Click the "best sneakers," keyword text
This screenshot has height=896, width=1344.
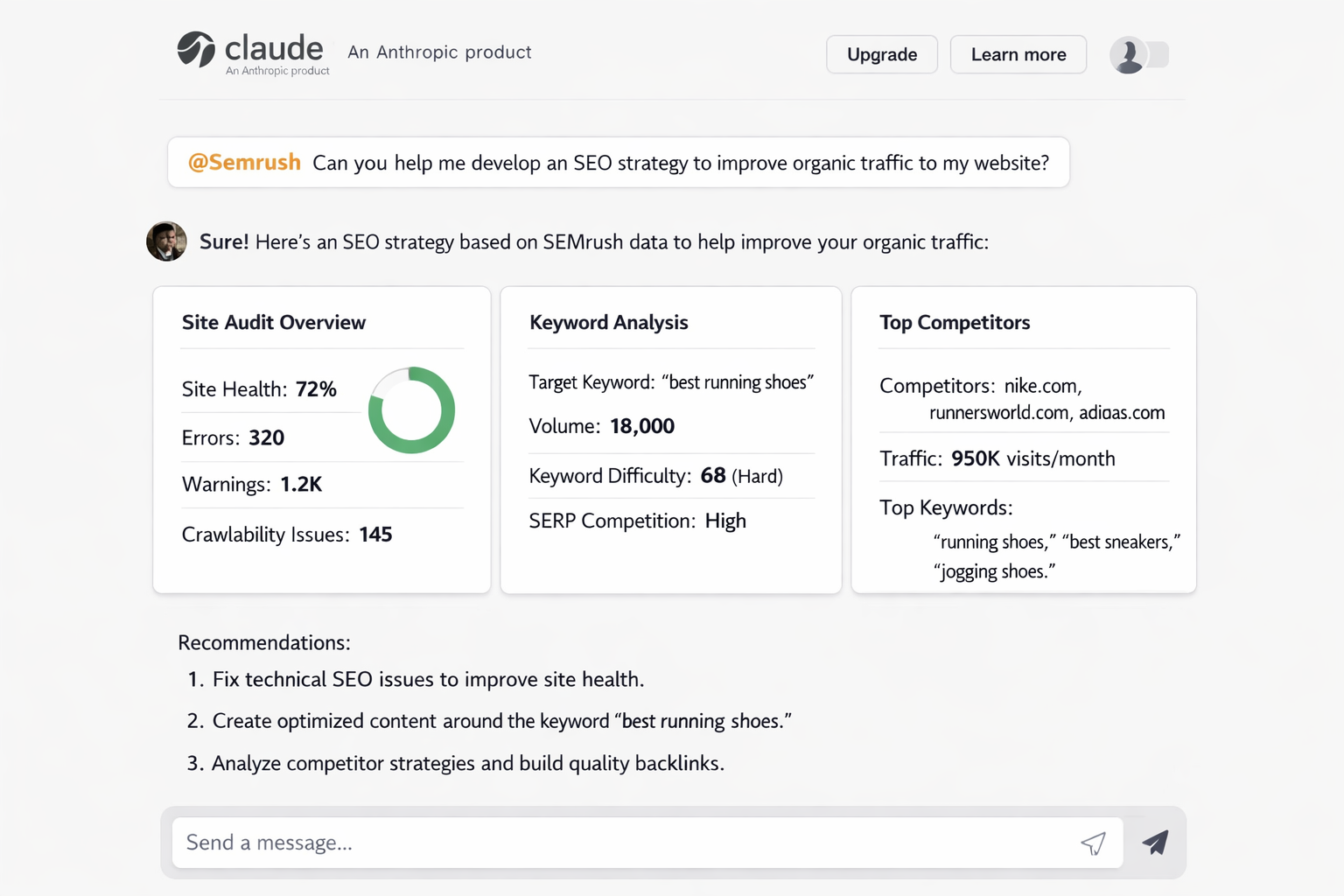point(1121,542)
